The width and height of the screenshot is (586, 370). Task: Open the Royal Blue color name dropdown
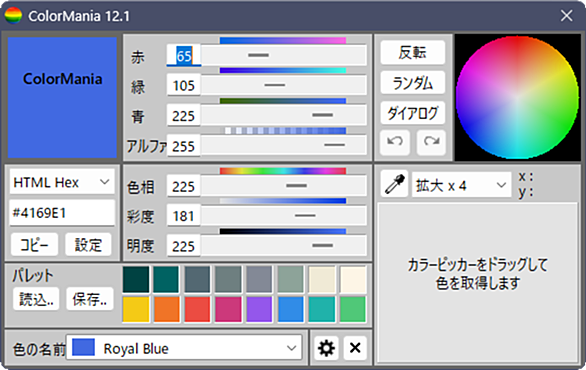184,348
